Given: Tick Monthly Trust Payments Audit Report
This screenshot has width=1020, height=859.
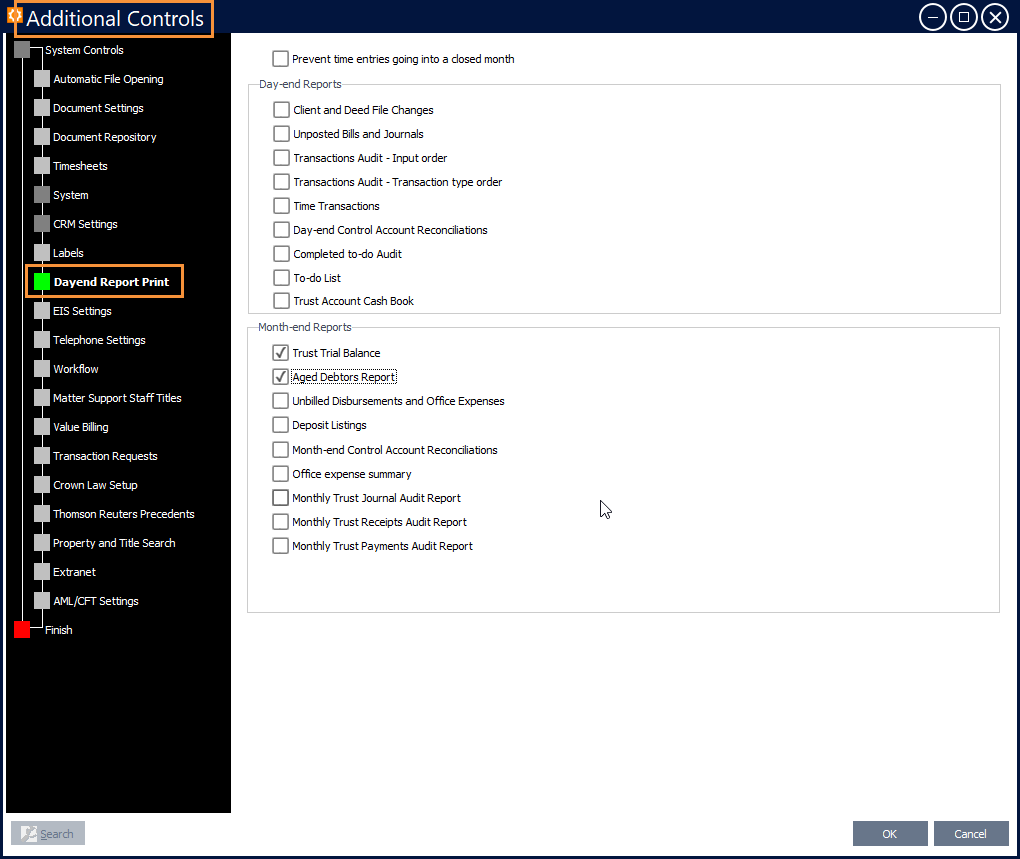Looking at the screenshot, I should coord(280,546).
